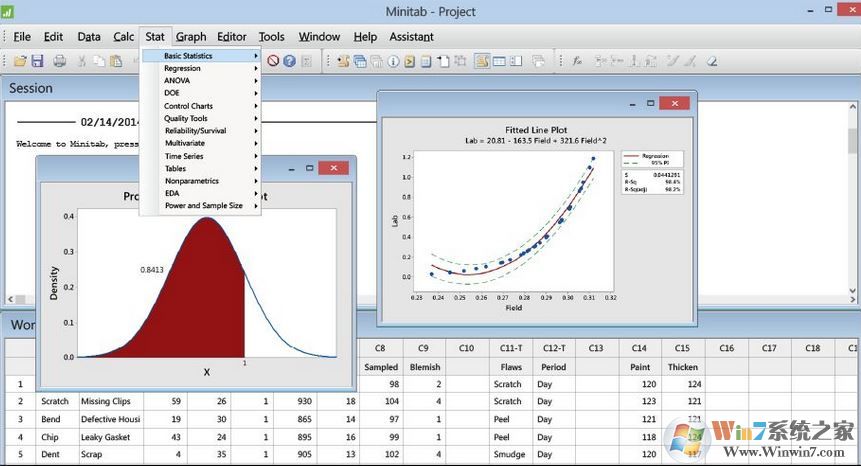Open Power and Sample Size submenu
The height and width of the screenshot is (466, 861).
(x=201, y=206)
